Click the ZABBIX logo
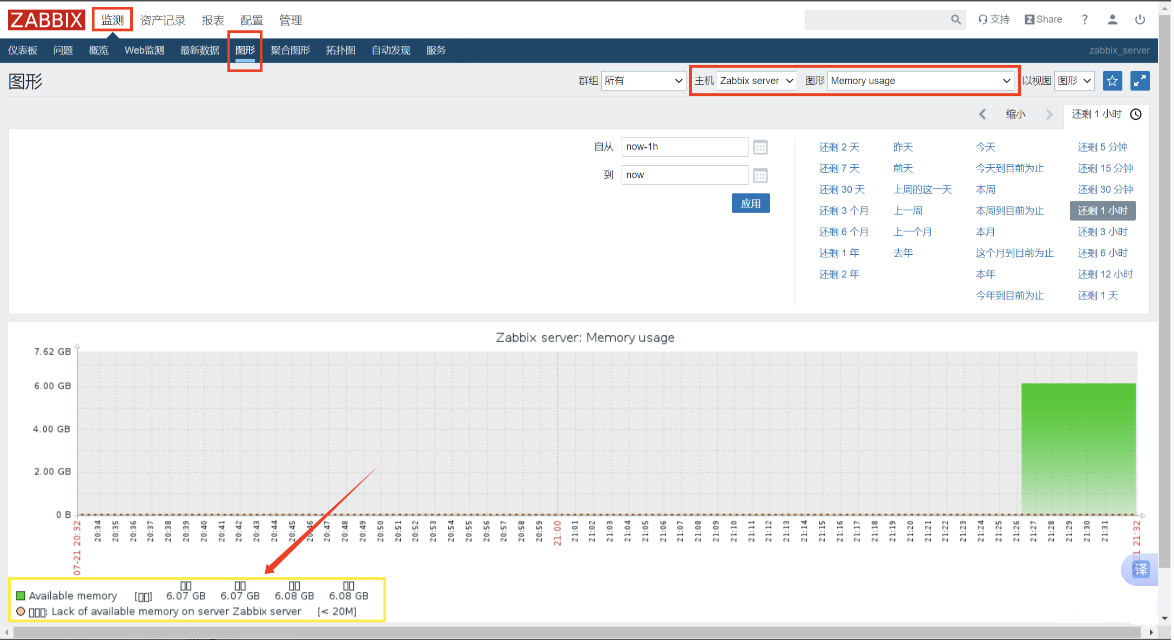Viewport: 1174px width, 640px height. click(x=46, y=19)
